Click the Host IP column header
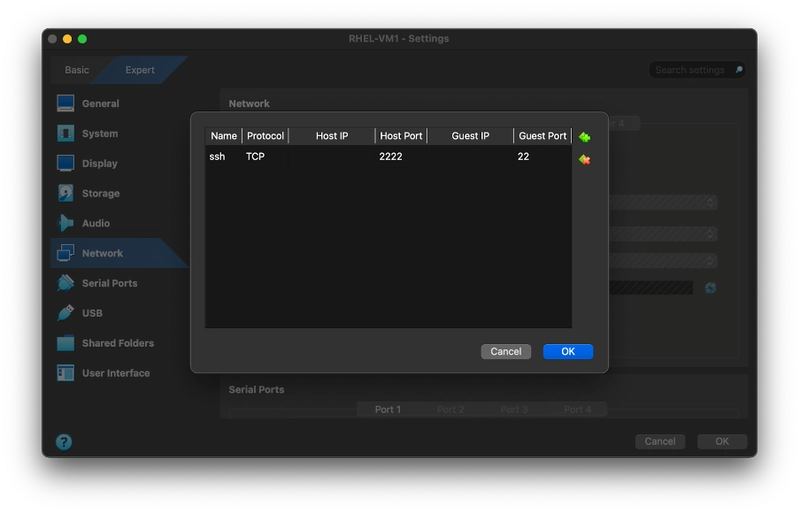This screenshot has height=513, width=800. tap(332, 136)
